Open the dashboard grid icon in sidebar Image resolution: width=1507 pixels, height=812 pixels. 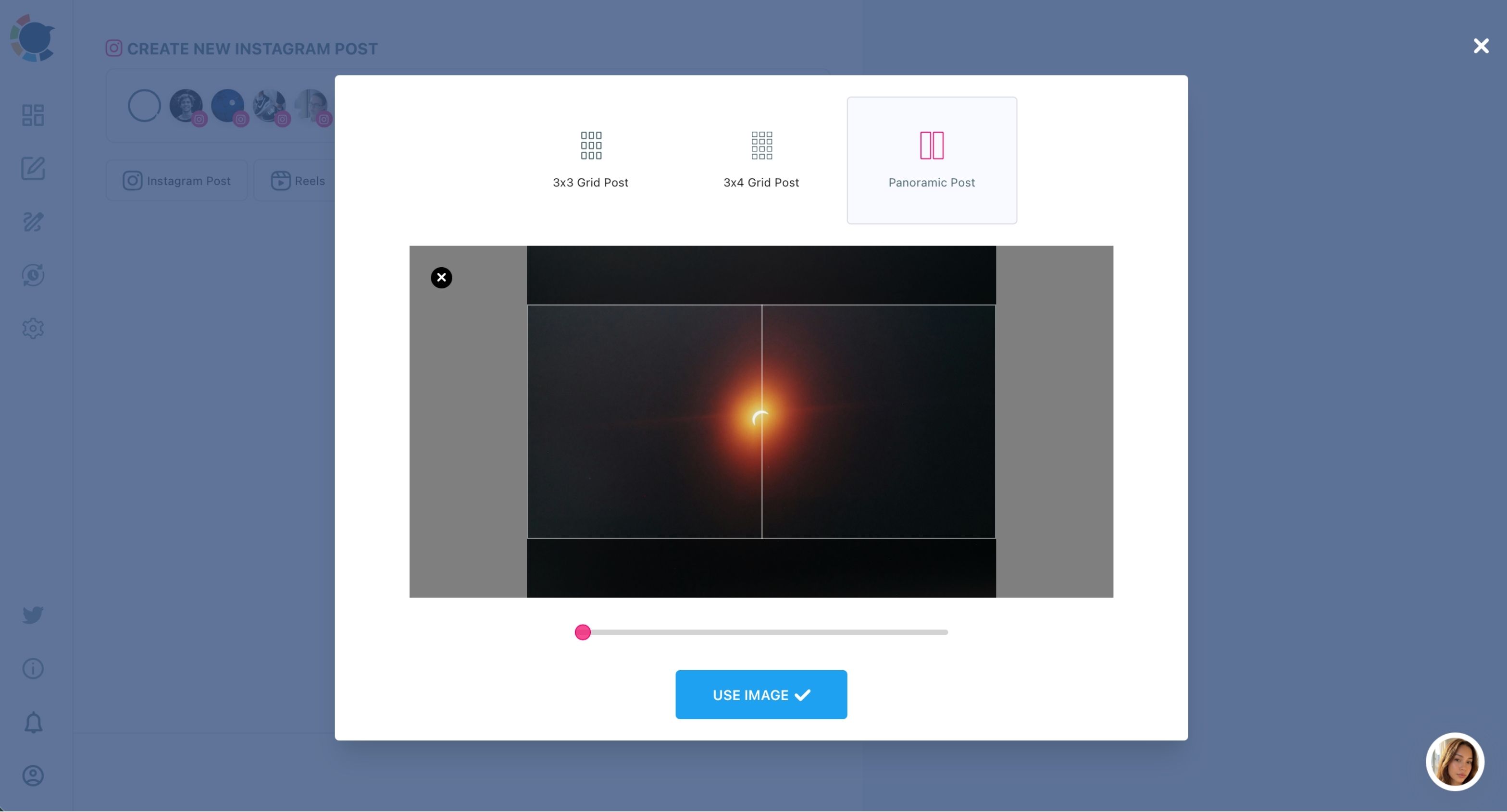(33, 115)
